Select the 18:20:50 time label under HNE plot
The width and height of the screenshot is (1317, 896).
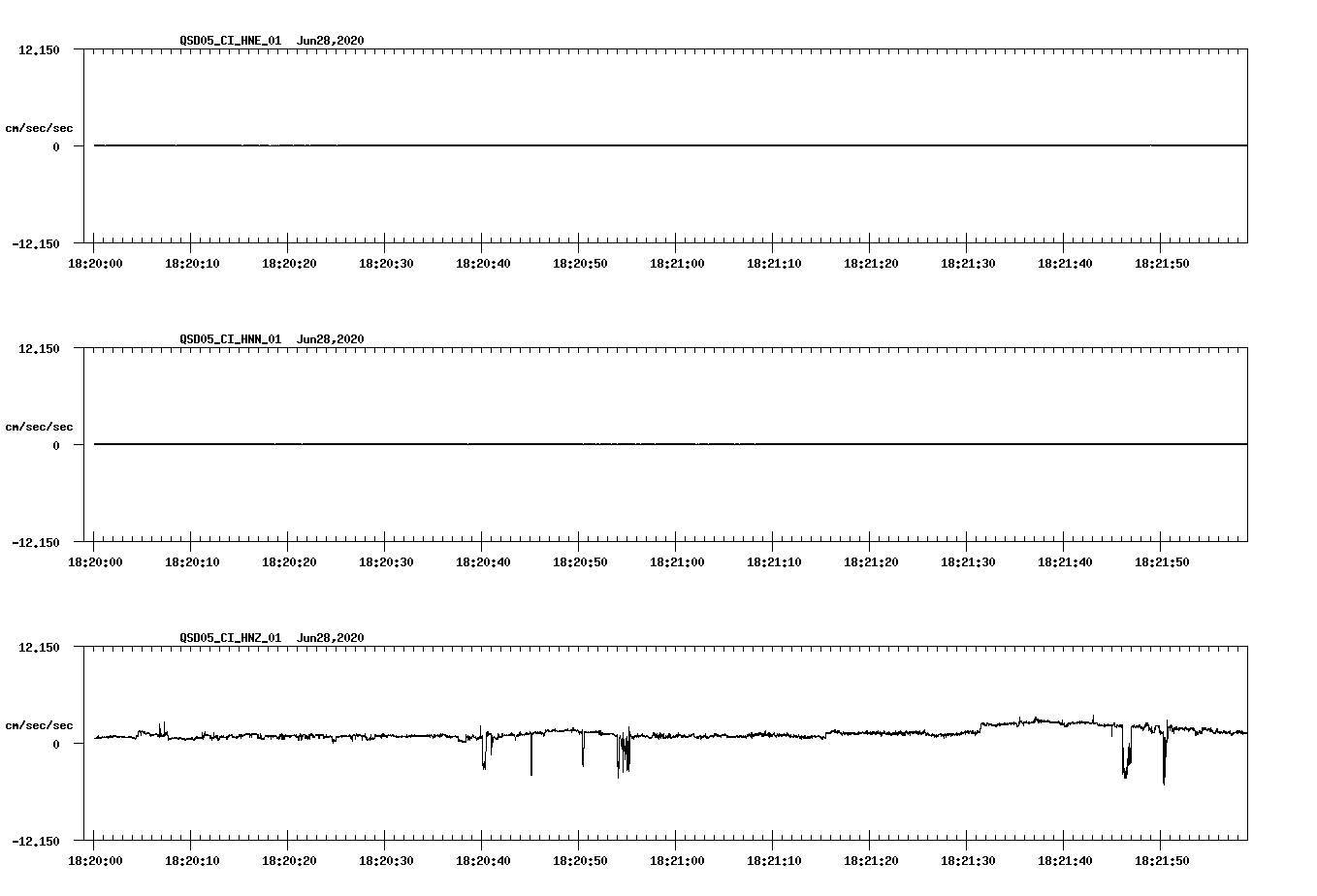coord(580,264)
